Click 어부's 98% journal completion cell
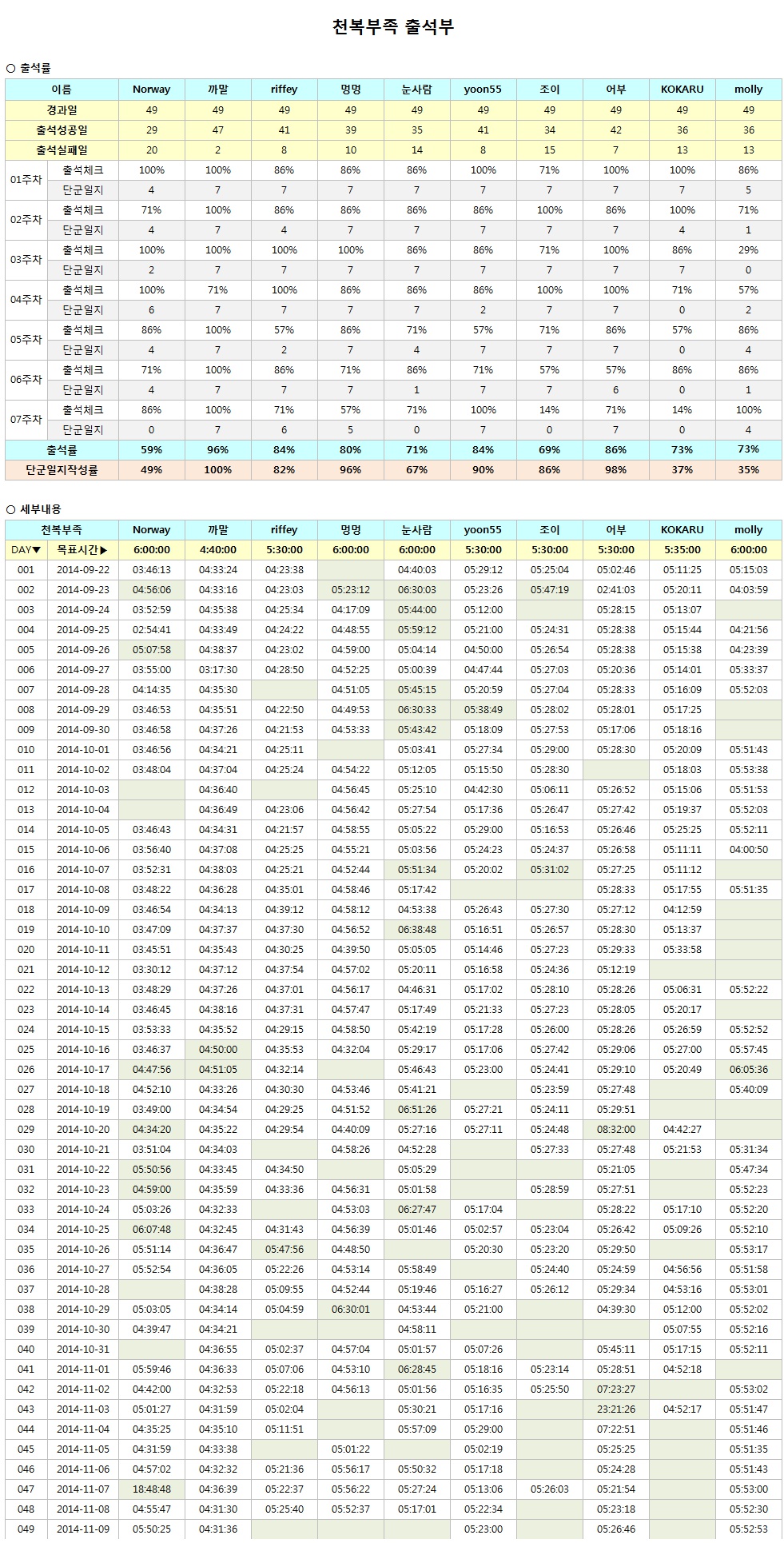 (615, 470)
